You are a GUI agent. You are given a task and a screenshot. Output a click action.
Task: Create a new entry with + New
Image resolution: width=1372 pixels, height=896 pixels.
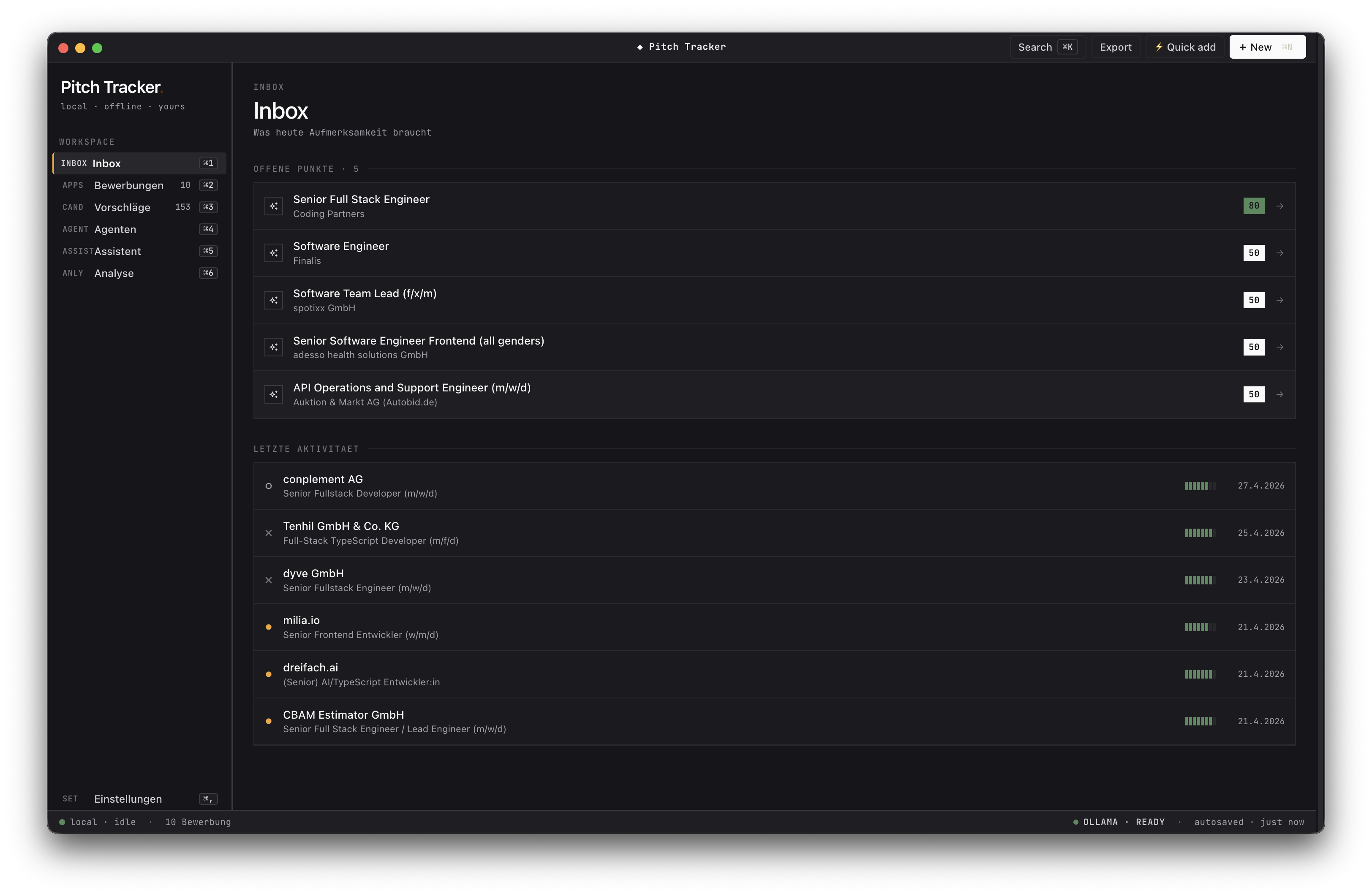(1268, 47)
